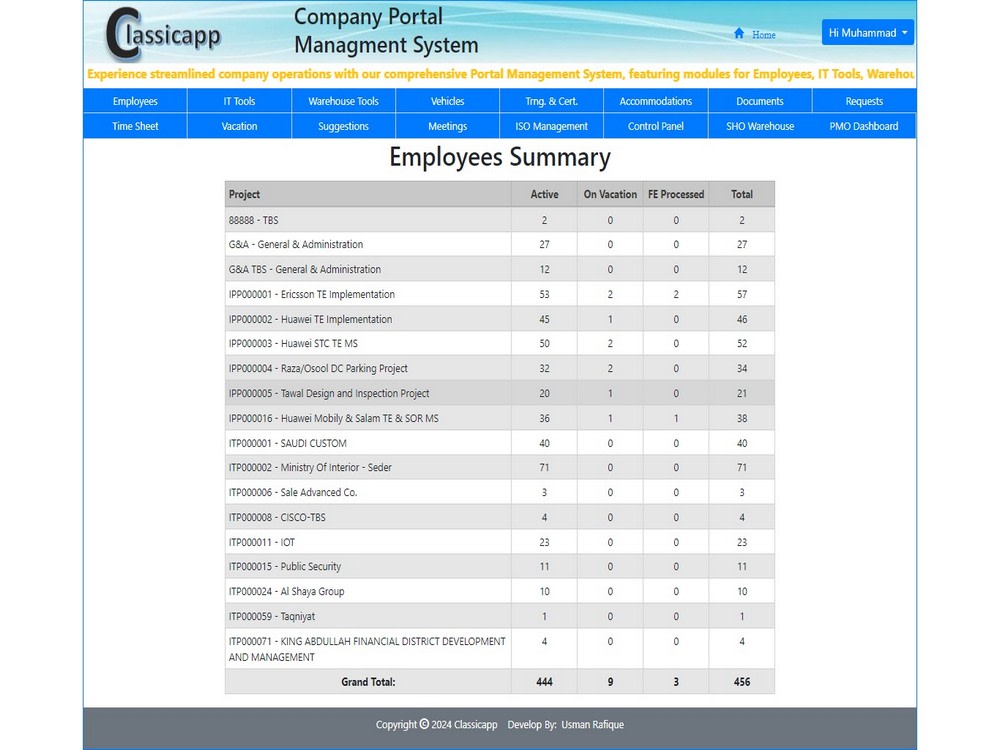Open the Suggestions menu
Viewport: 1000px width, 750px height.
tap(343, 126)
